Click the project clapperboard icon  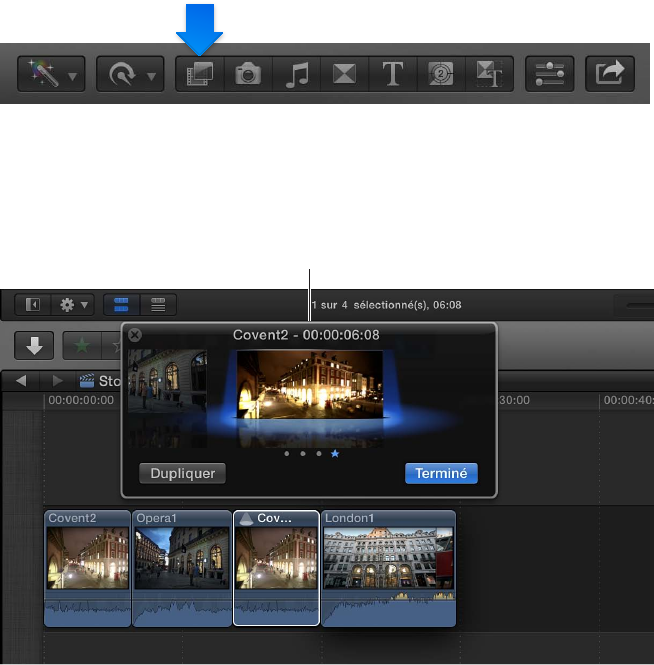tap(87, 380)
